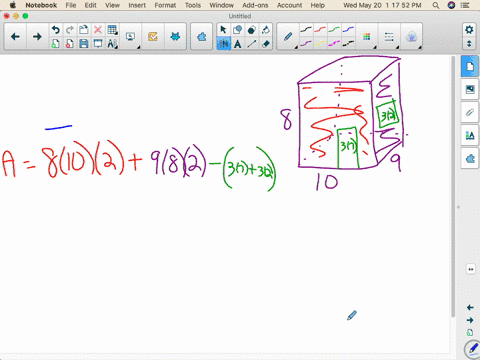Open the line thickness dropdown

pyautogui.click(x=389, y=37)
